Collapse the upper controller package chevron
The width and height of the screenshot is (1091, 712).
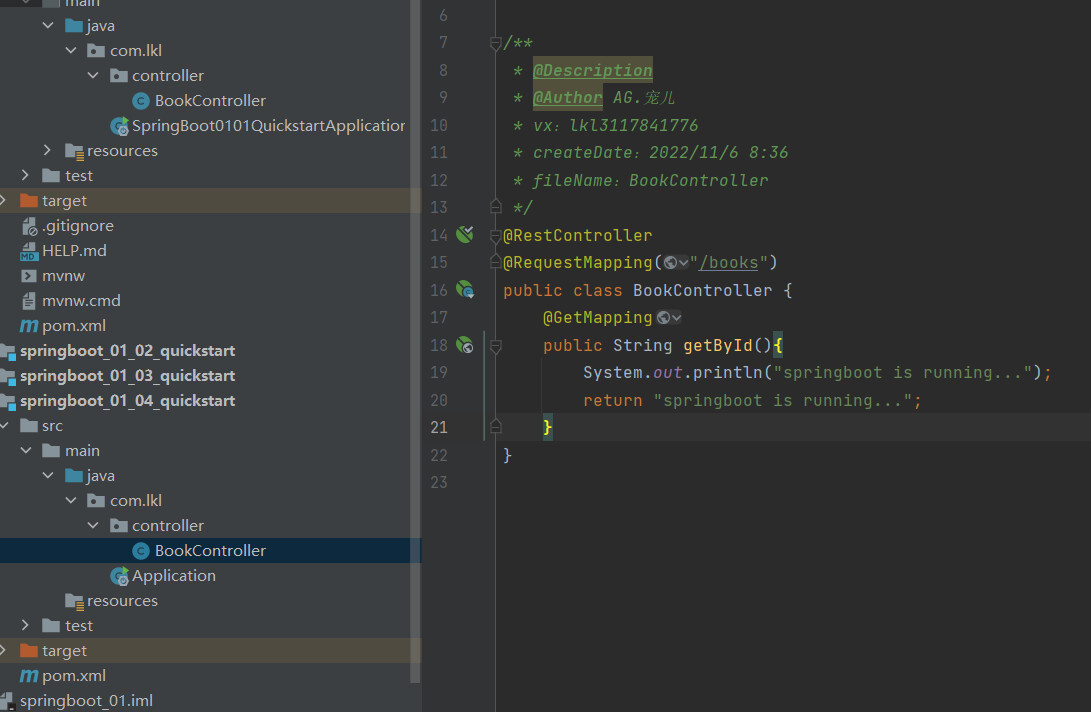(93, 75)
